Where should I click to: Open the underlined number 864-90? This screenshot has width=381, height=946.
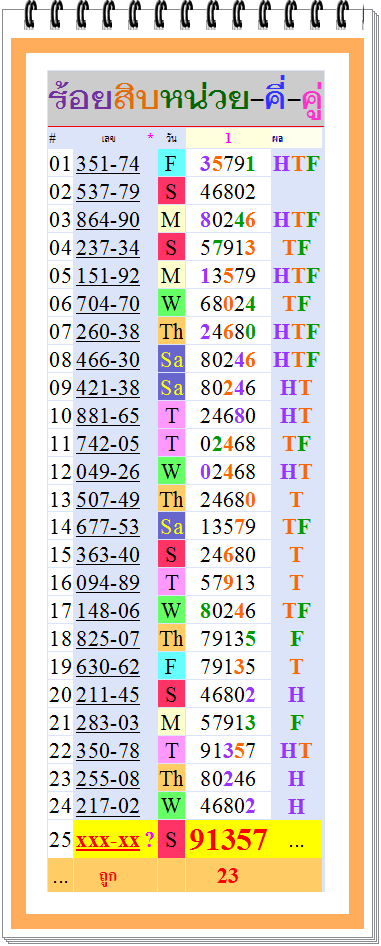[108, 220]
